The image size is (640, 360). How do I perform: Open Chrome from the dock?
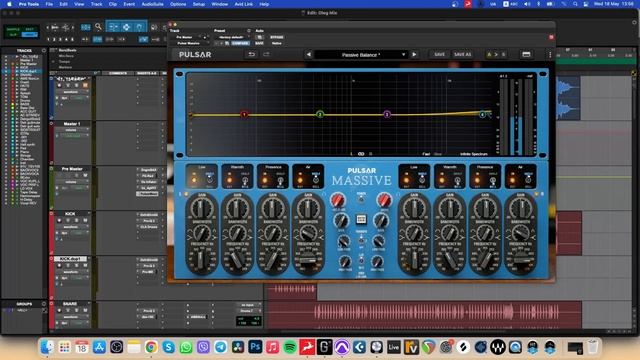tap(151, 347)
